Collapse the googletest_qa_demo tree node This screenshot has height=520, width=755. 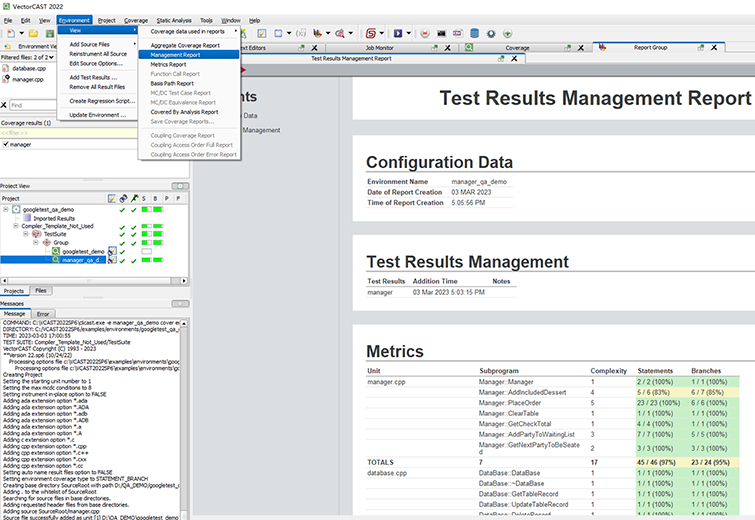pyautogui.click(x=6, y=209)
